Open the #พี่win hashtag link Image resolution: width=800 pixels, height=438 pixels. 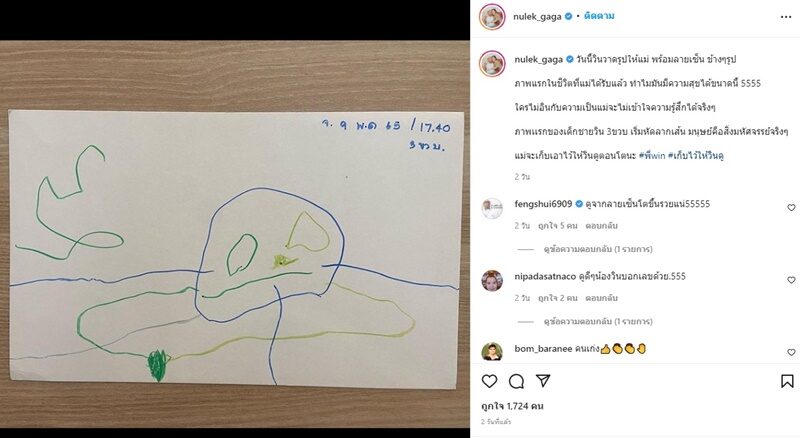coord(652,156)
